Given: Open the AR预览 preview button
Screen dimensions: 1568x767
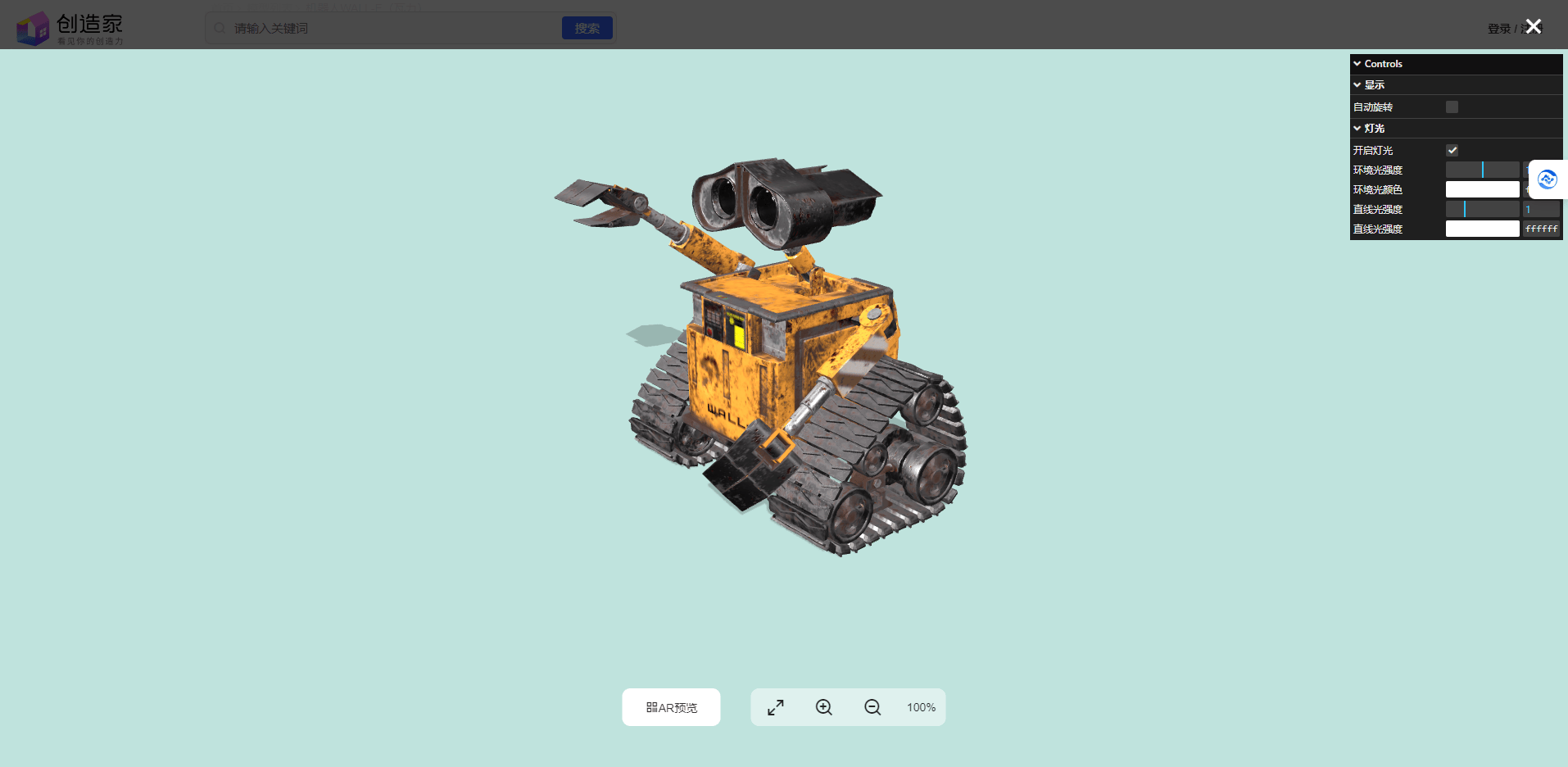Looking at the screenshot, I should pyautogui.click(x=671, y=707).
